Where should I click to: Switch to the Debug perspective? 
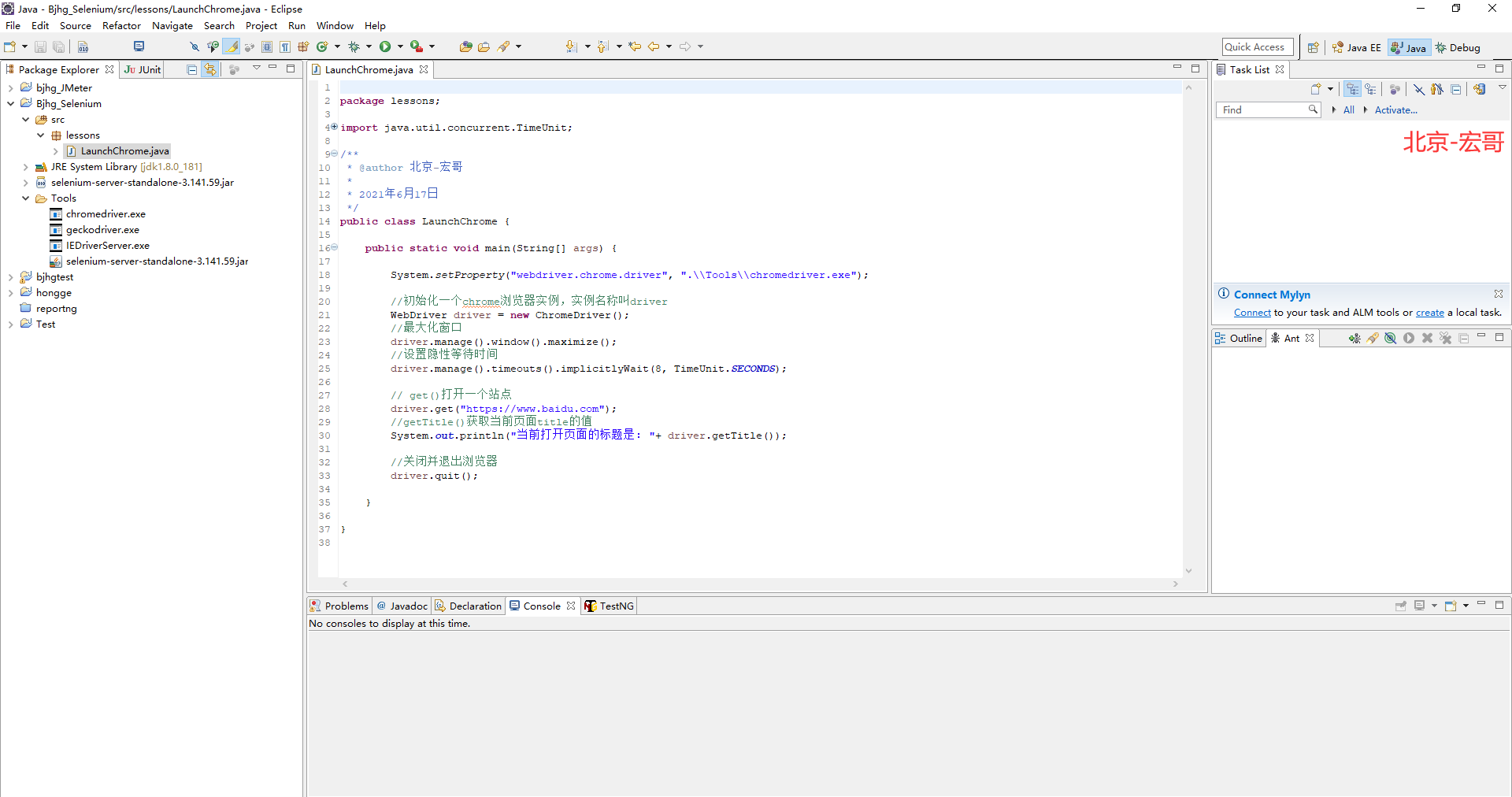[1458, 48]
